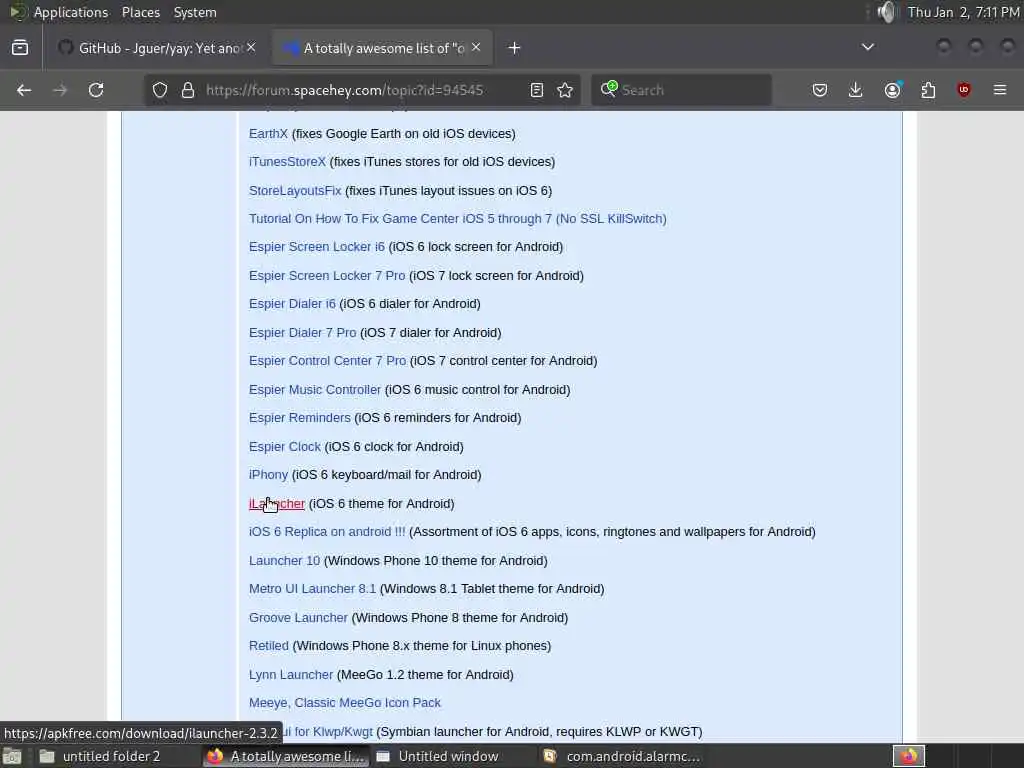Click Firefox workspace icon in bottom panel

(909, 756)
